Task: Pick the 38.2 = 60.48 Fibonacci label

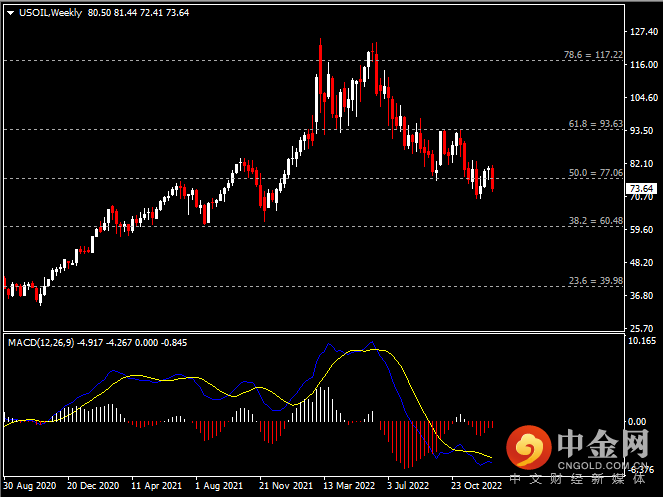Action: pyautogui.click(x=595, y=221)
